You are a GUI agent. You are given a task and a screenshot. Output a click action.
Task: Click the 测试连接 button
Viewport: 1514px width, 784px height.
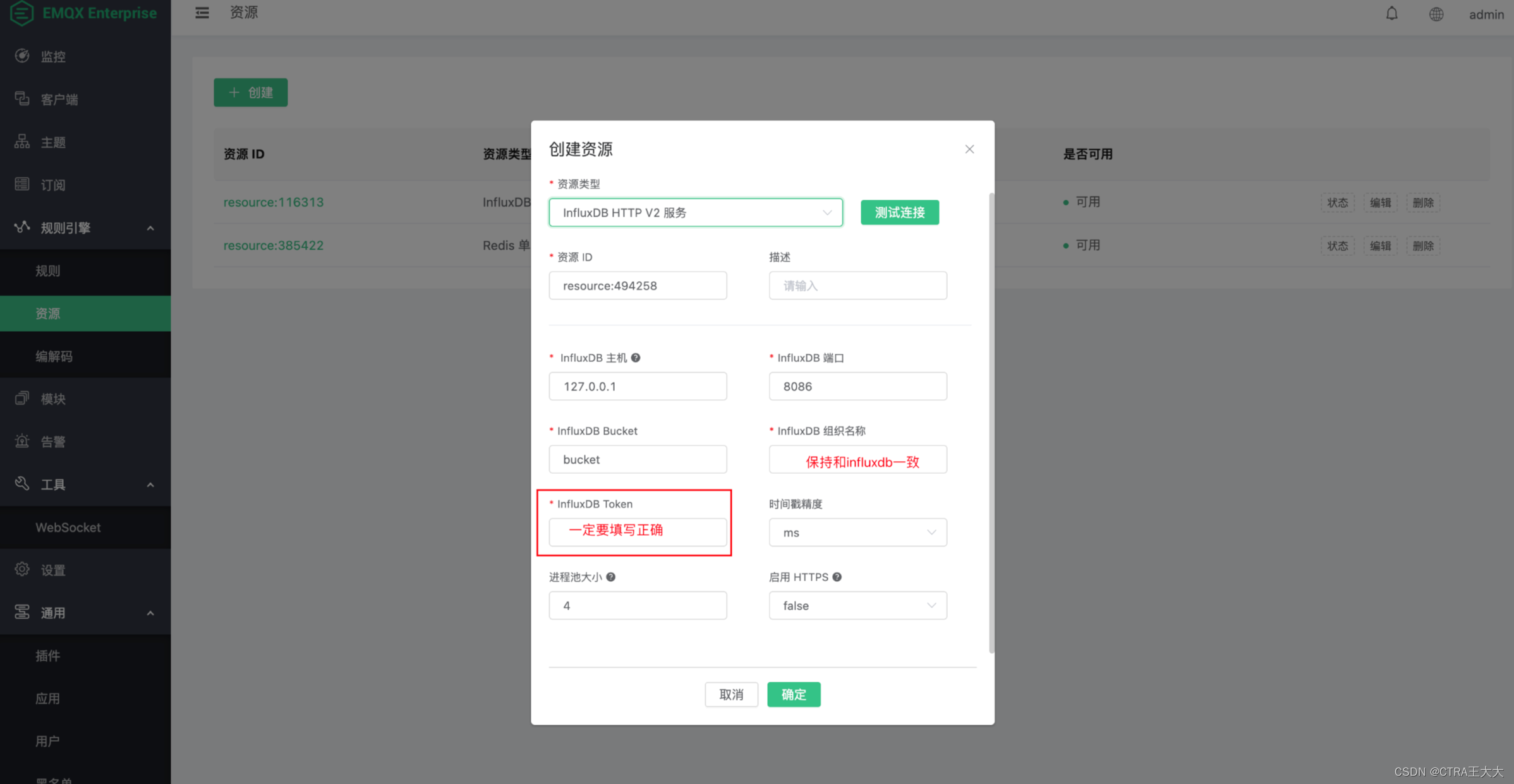899,212
